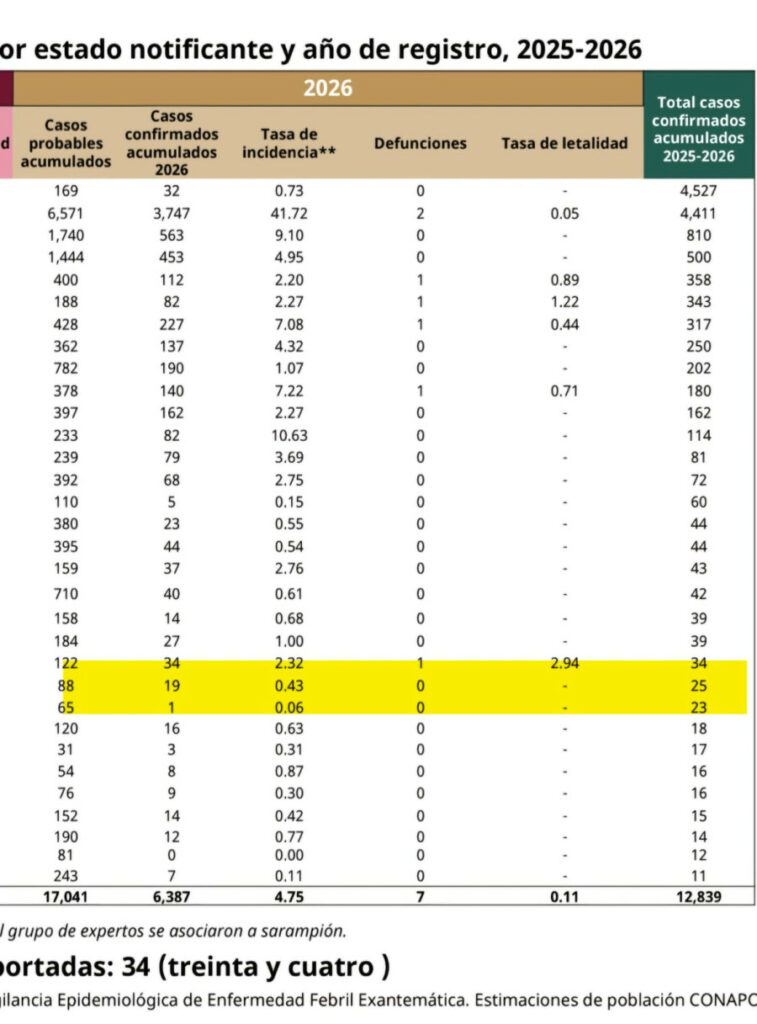Click the bold total 6,387
757x1024 pixels.
pos(172,897)
